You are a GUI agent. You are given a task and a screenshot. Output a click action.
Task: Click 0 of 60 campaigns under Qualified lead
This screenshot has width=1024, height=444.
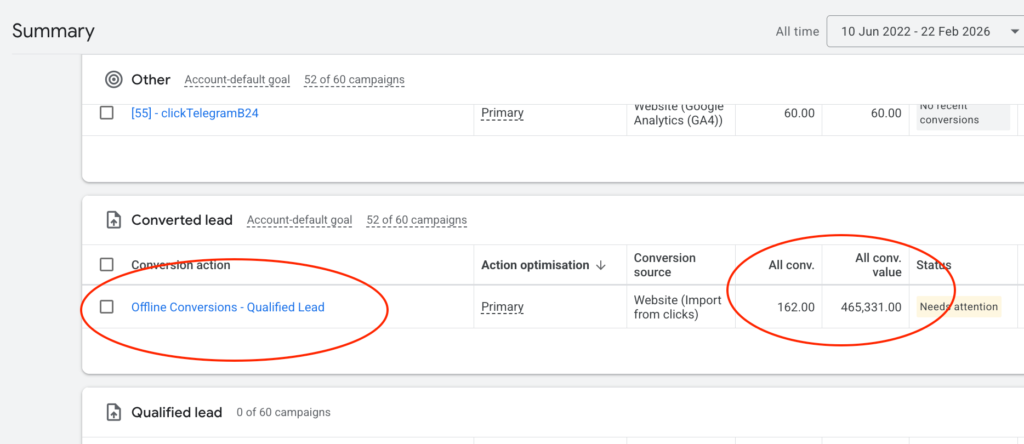click(283, 412)
